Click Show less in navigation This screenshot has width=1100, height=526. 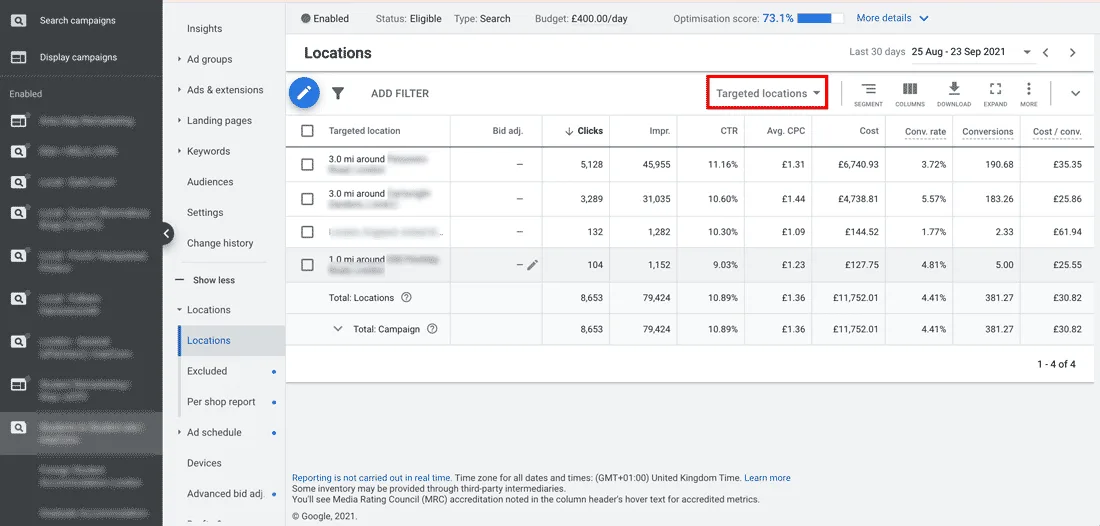click(x=214, y=280)
